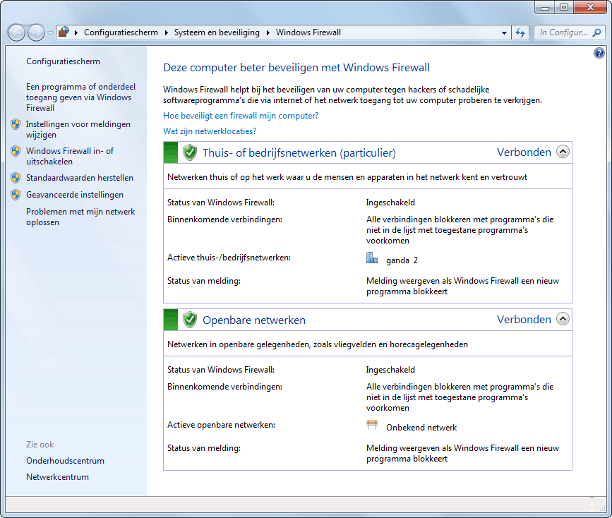Click Ingeschakeld status under Openbare netwerken
This screenshot has width=612, height=518.
point(390,370)
